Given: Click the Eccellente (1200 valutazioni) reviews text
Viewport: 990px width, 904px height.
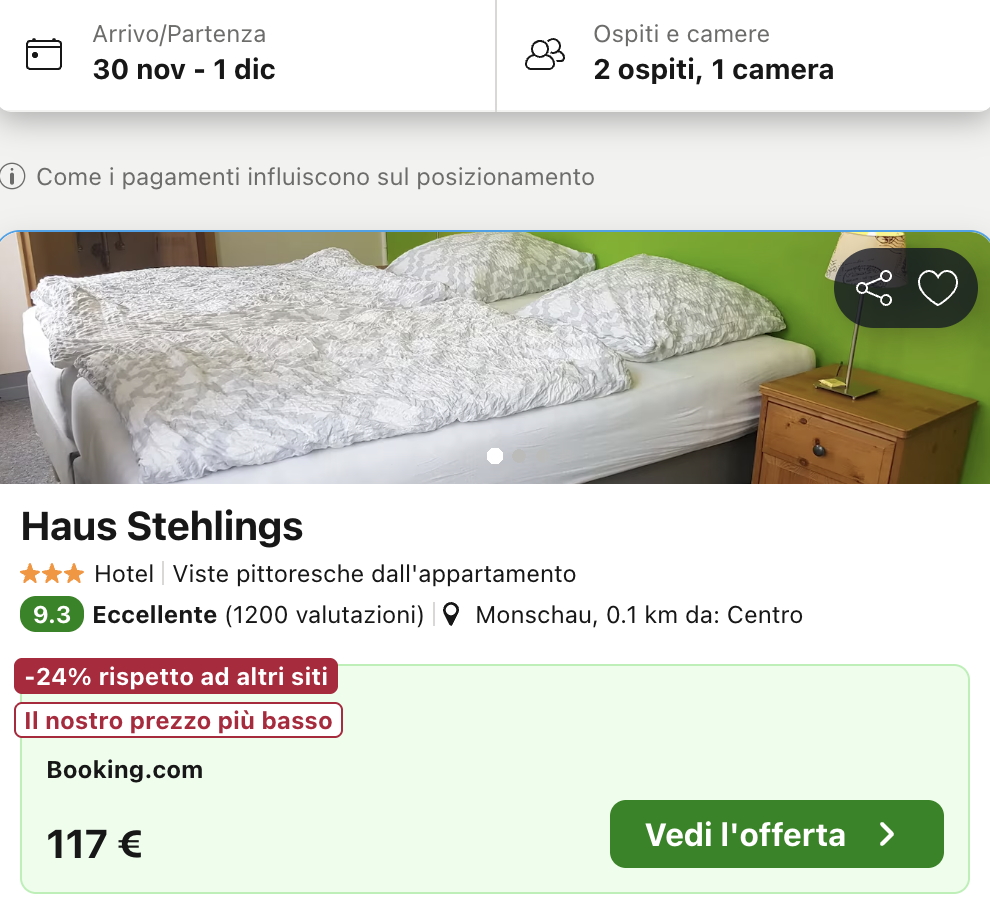Looking at the screenshot, I should point(258,615).
